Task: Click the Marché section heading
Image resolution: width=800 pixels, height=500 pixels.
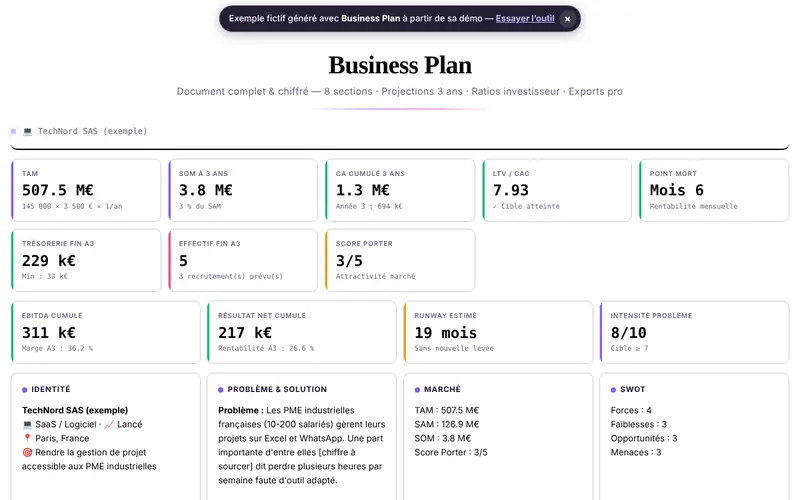Action: click(442, 389)
